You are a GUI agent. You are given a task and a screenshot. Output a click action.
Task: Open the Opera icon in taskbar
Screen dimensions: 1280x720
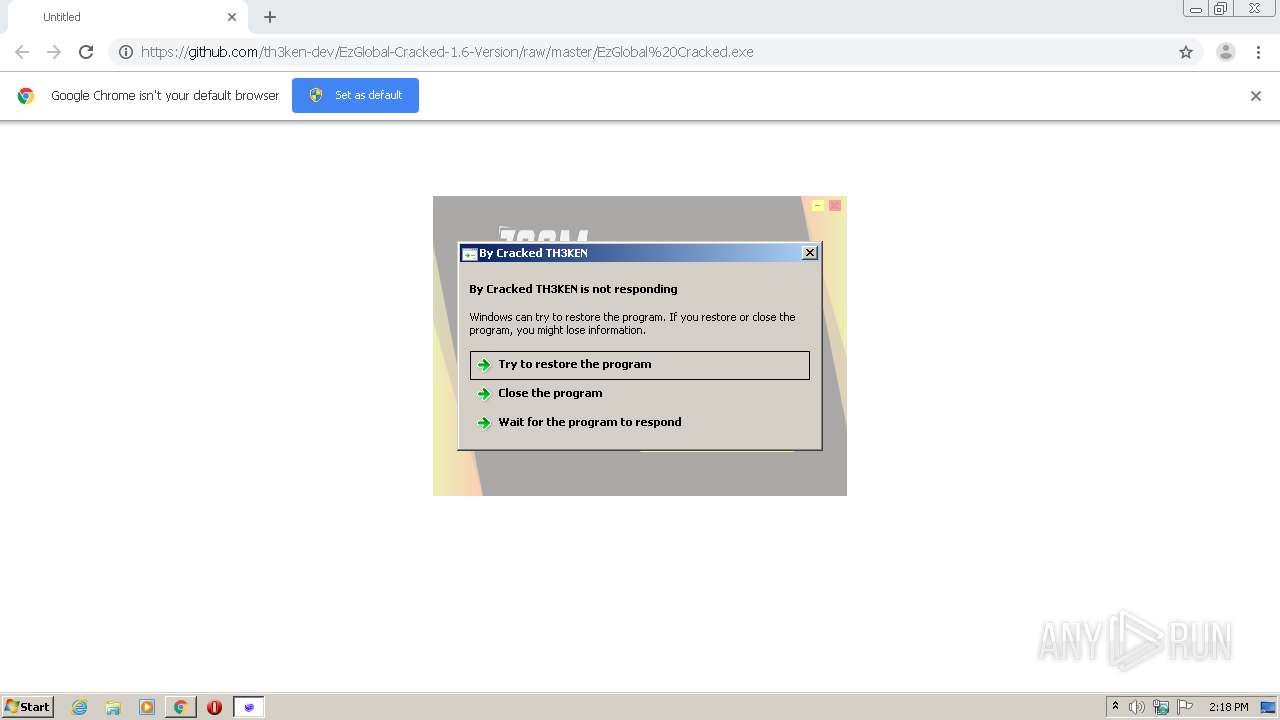coord(214,707)
